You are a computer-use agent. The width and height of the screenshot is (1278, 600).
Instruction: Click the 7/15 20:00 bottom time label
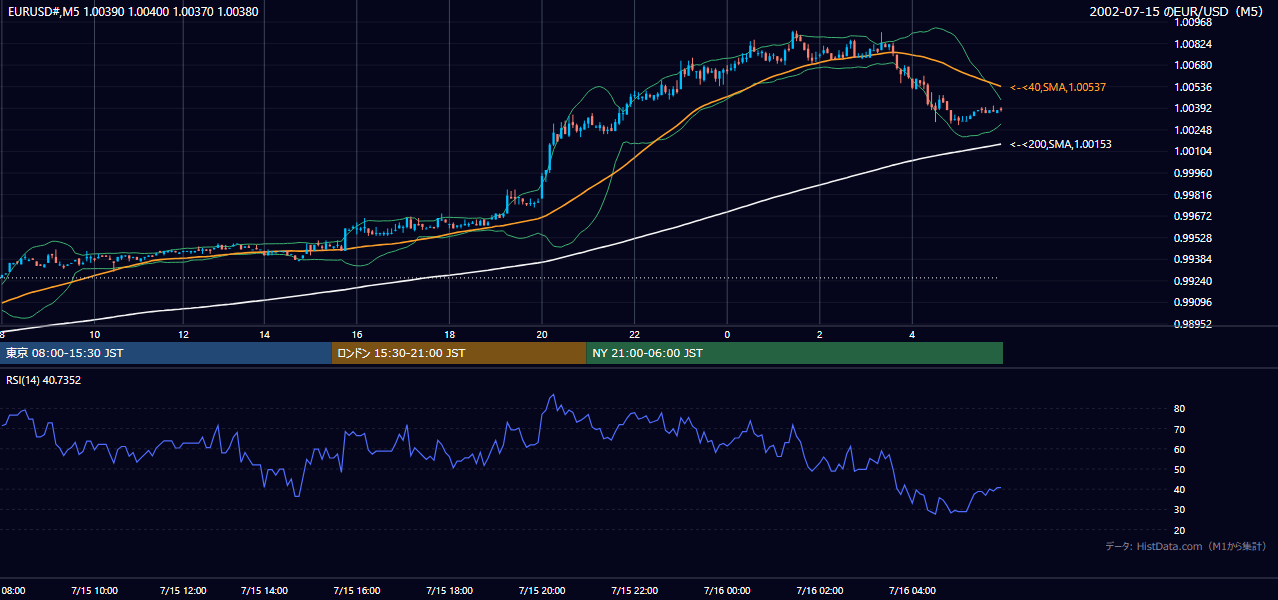tap(541, 591)
